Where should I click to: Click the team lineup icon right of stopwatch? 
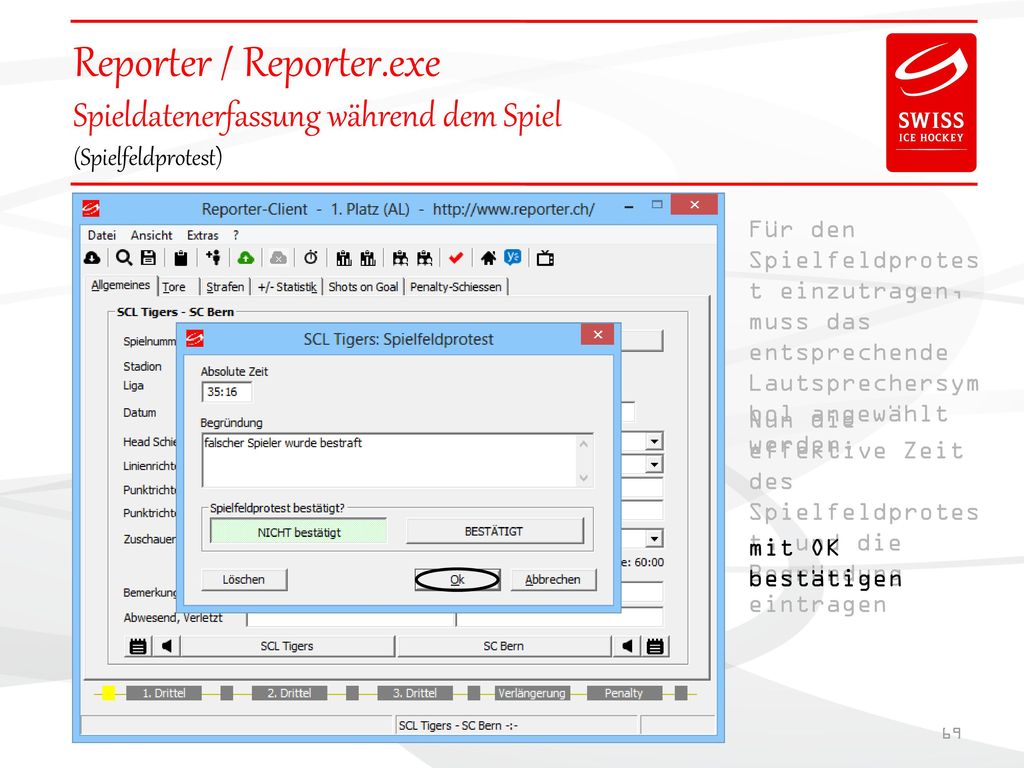pos(344,259)
